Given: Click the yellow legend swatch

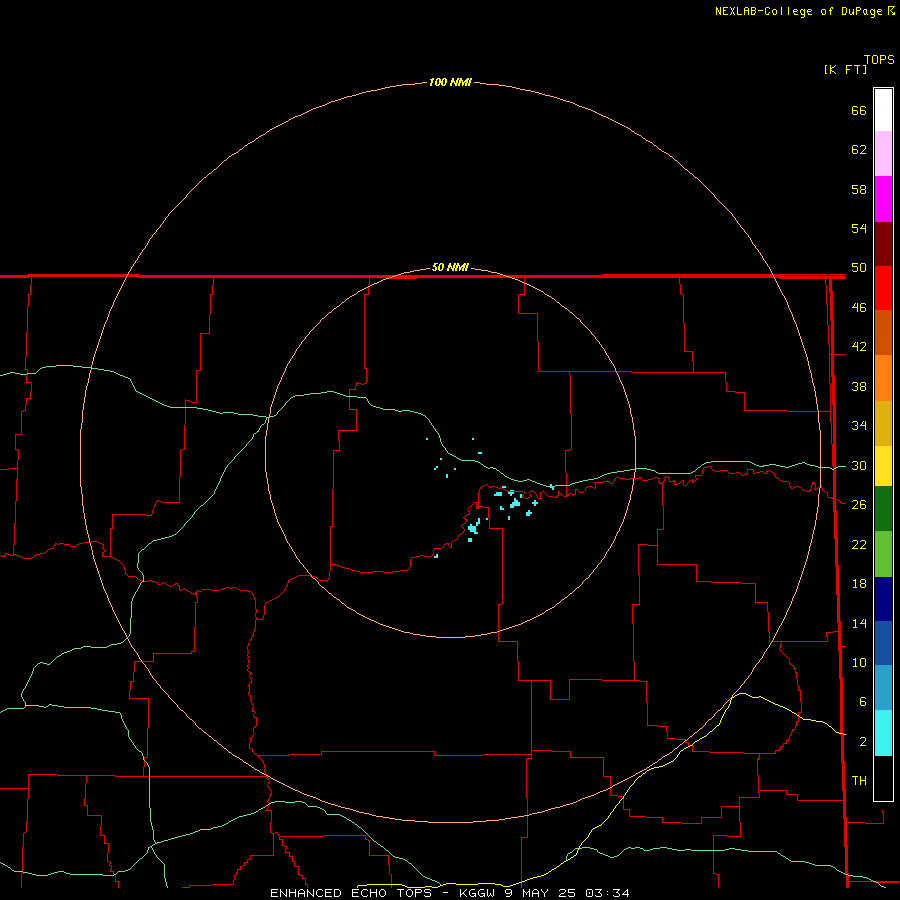Looking at the screenshot, I should (883, 466).
